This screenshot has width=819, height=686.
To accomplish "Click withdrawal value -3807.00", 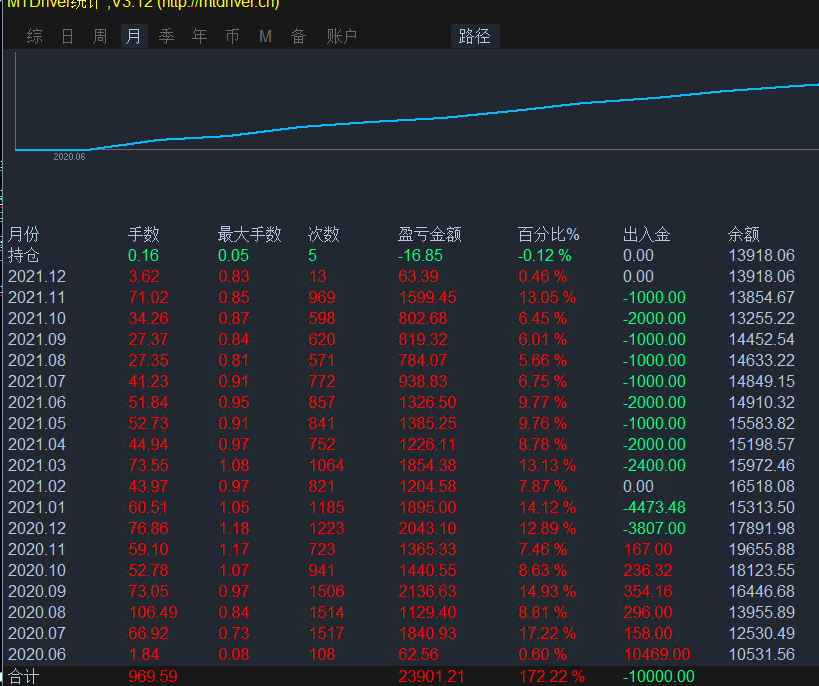I will click(654, 528).
